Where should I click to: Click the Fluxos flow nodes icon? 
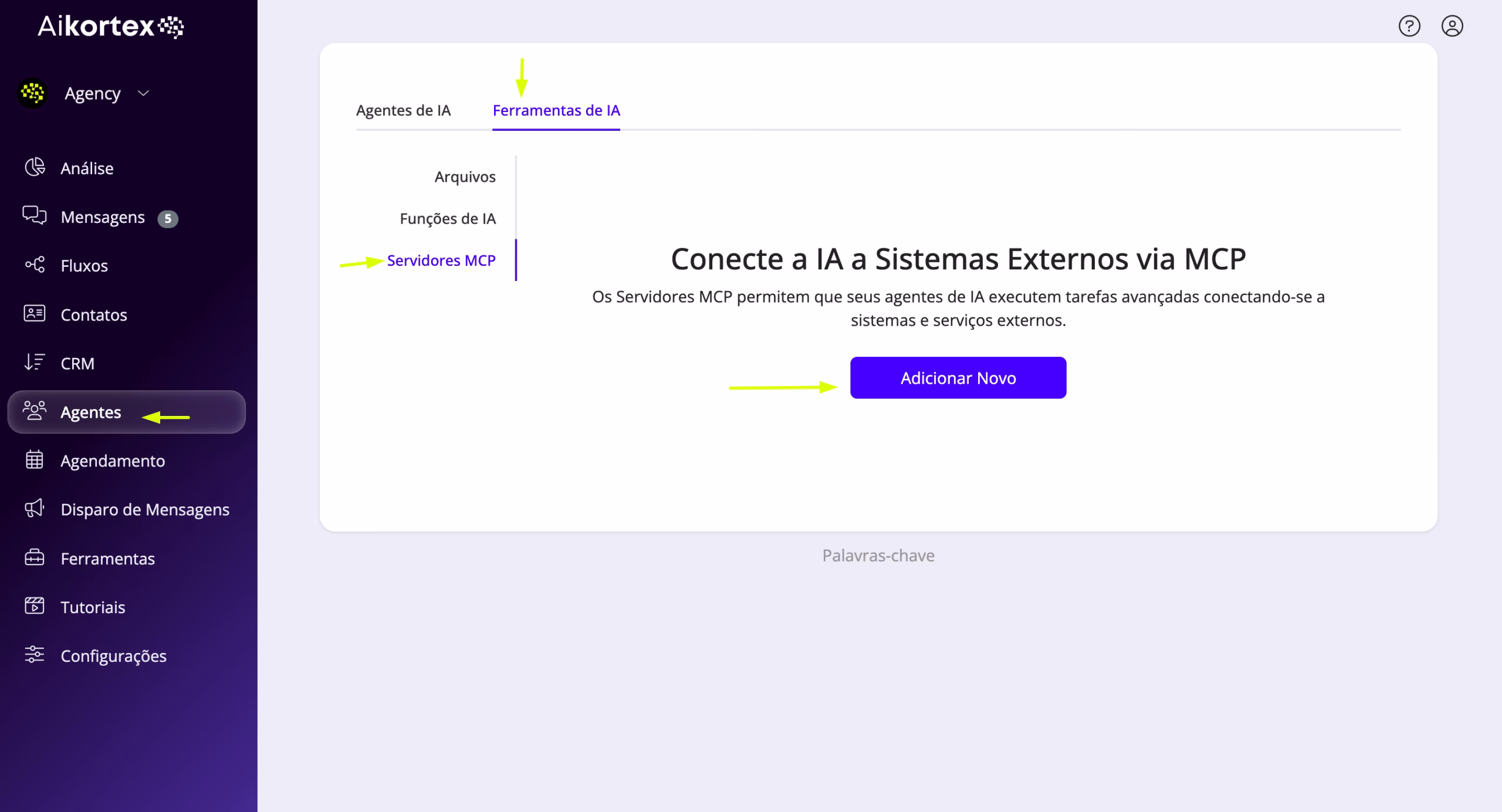(35, 265)
